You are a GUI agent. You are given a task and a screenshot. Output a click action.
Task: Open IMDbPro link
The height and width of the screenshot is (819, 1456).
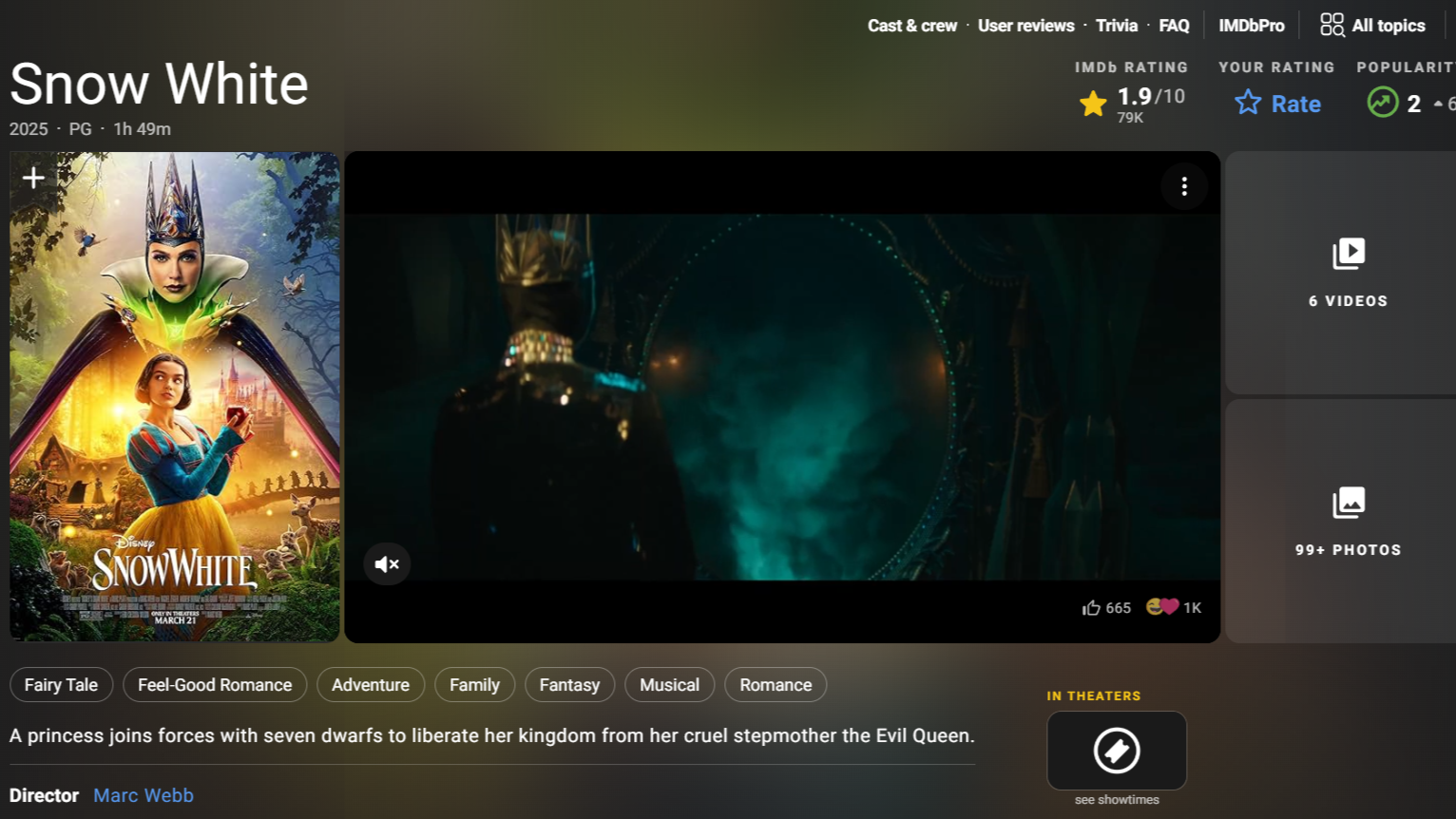(1252, 26)
